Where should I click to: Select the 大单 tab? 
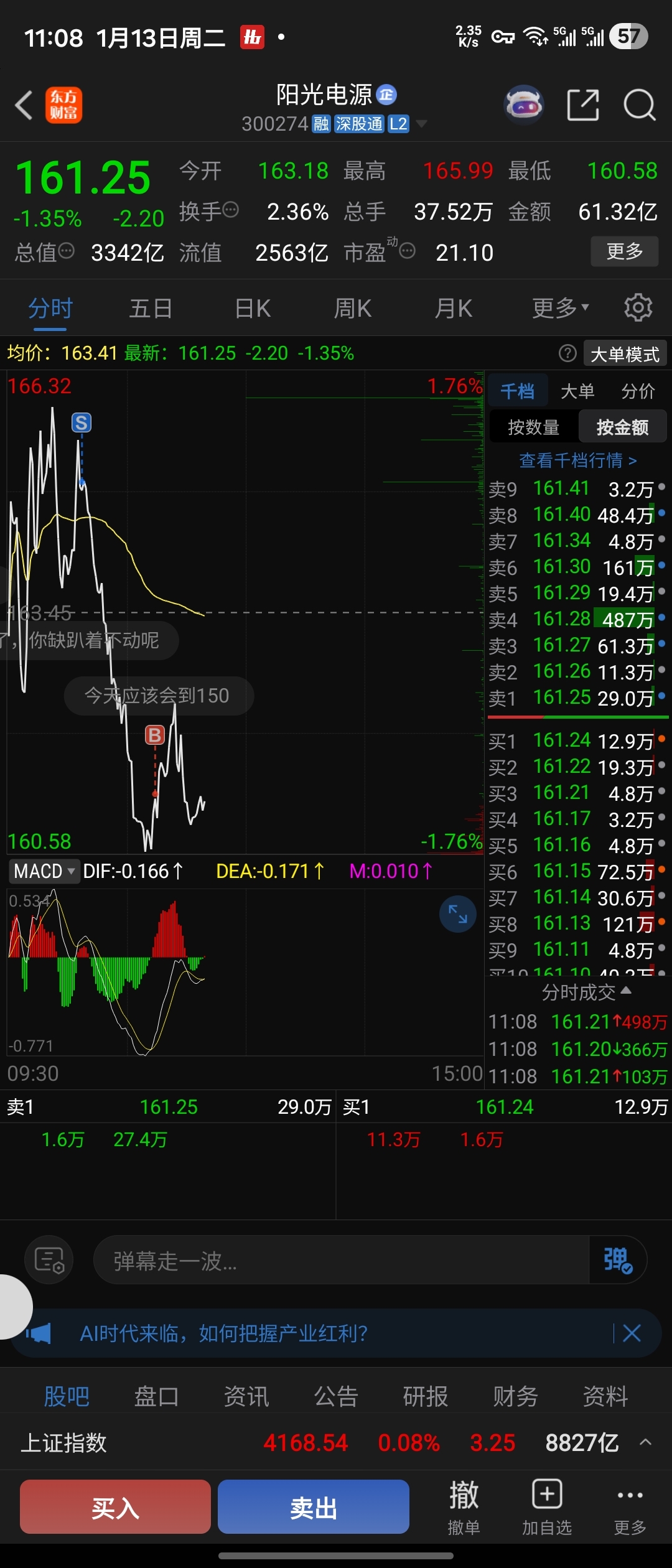click(577, 391)
